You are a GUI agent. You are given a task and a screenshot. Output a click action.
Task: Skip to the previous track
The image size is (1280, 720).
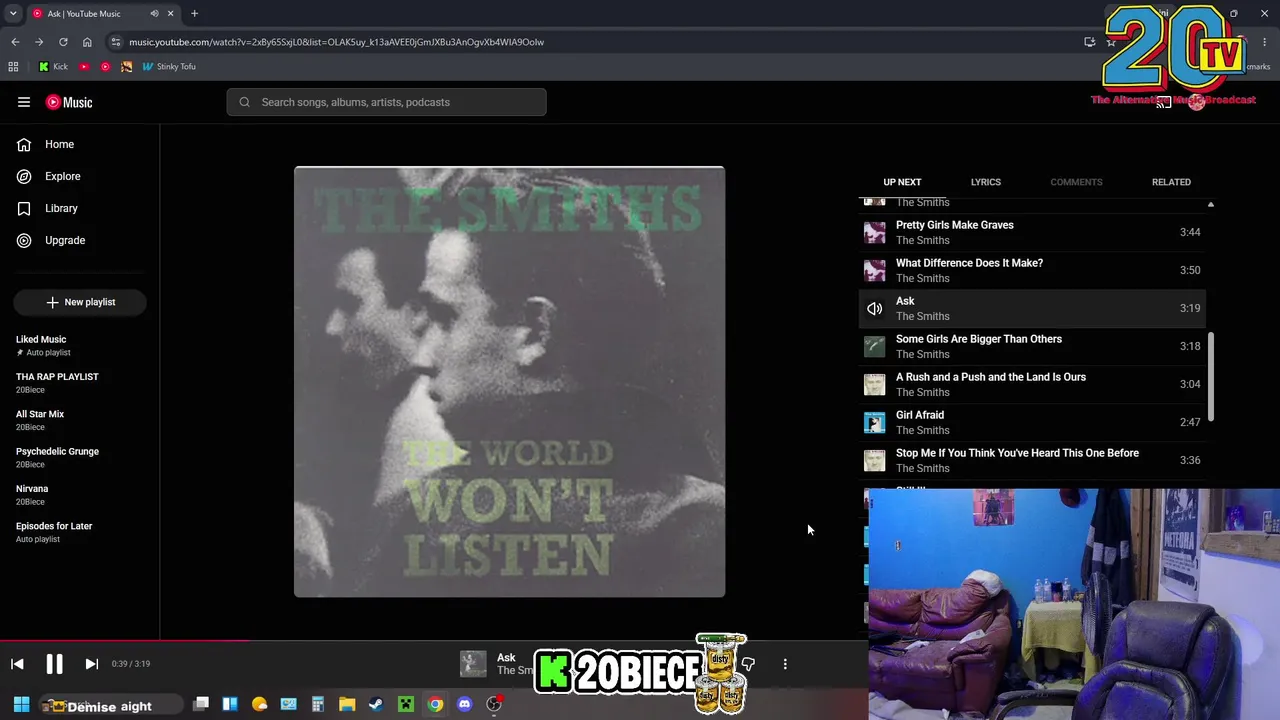coord(17,664)
